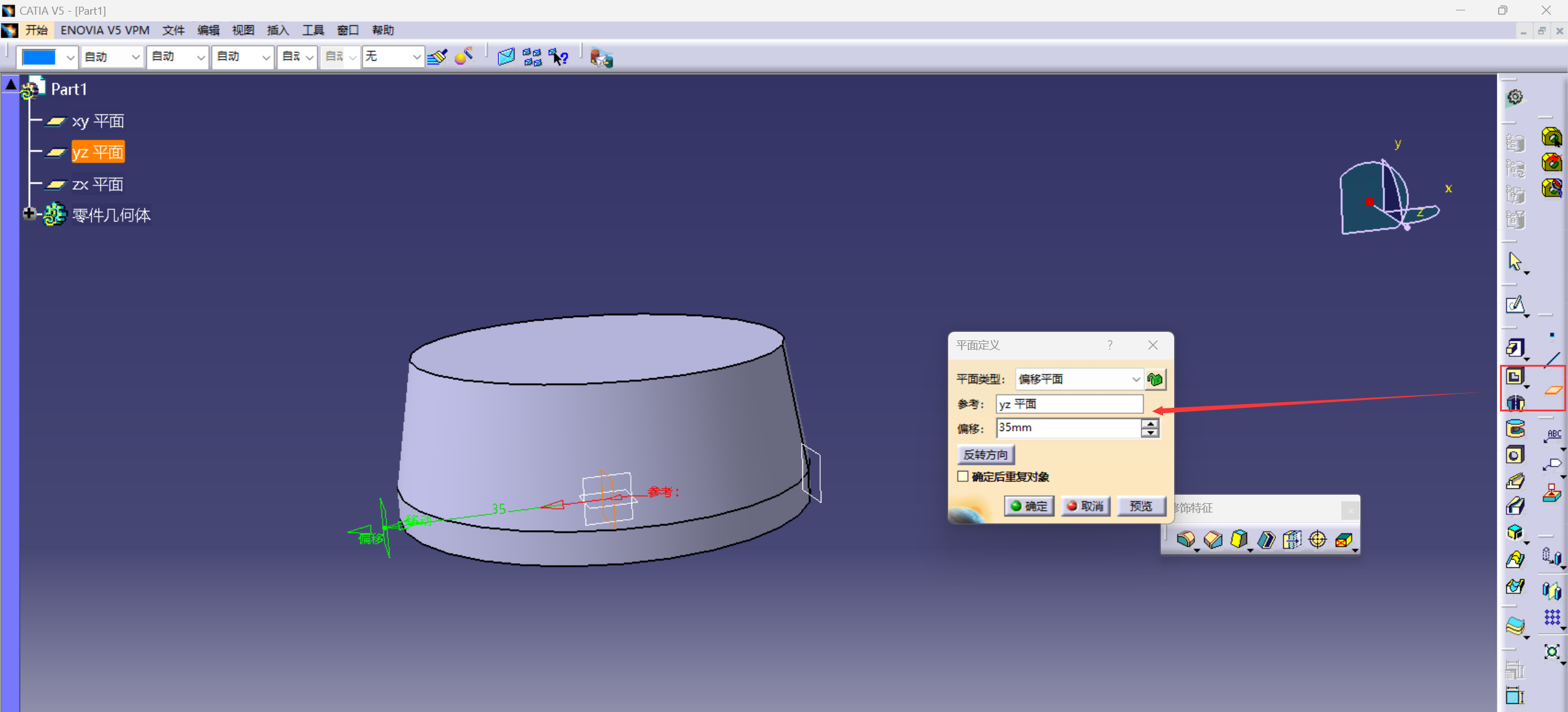The image size is (1568, 712).
Task: Click the orange Plane tool icon
Action: (1553, 390)
